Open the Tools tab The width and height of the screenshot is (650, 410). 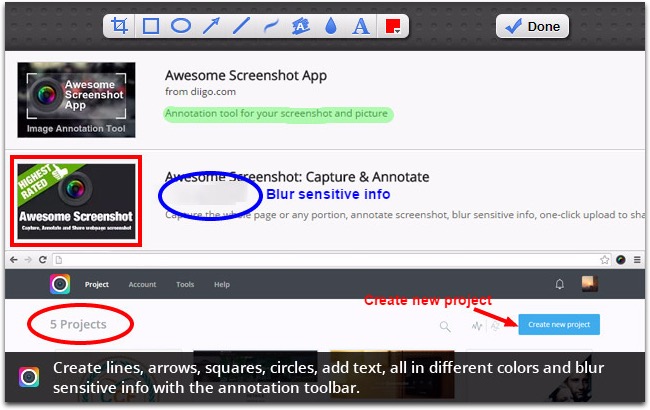185,284
